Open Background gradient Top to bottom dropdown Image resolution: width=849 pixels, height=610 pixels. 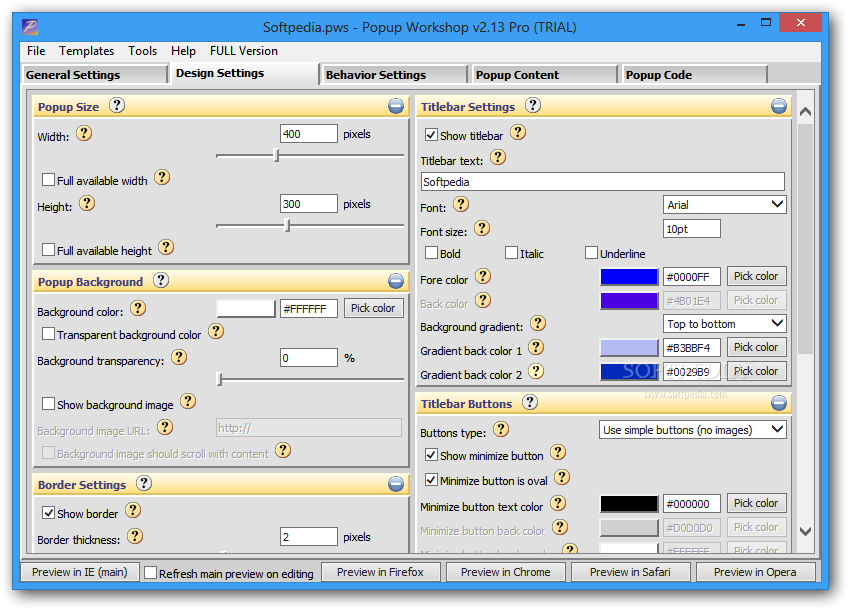click(x=724, y=324)
